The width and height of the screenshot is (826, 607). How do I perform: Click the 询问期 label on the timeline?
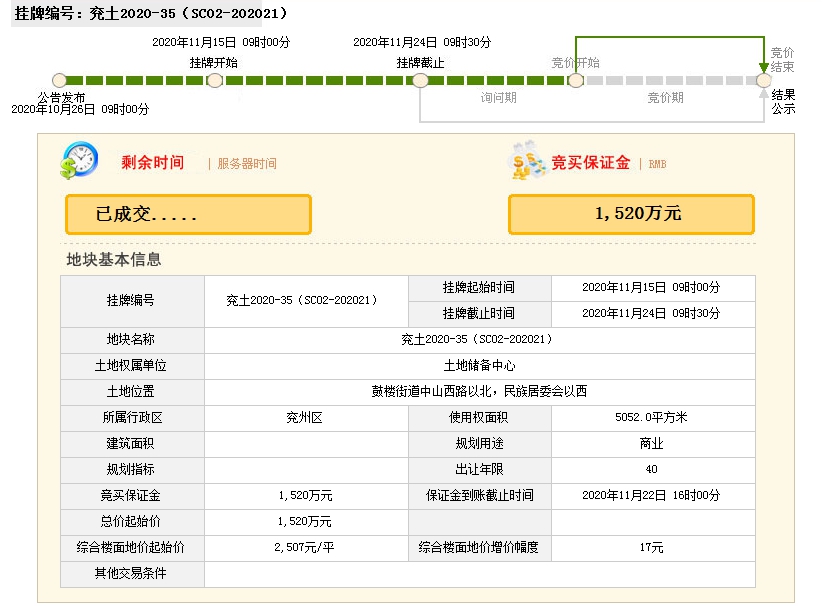point(498,98)
